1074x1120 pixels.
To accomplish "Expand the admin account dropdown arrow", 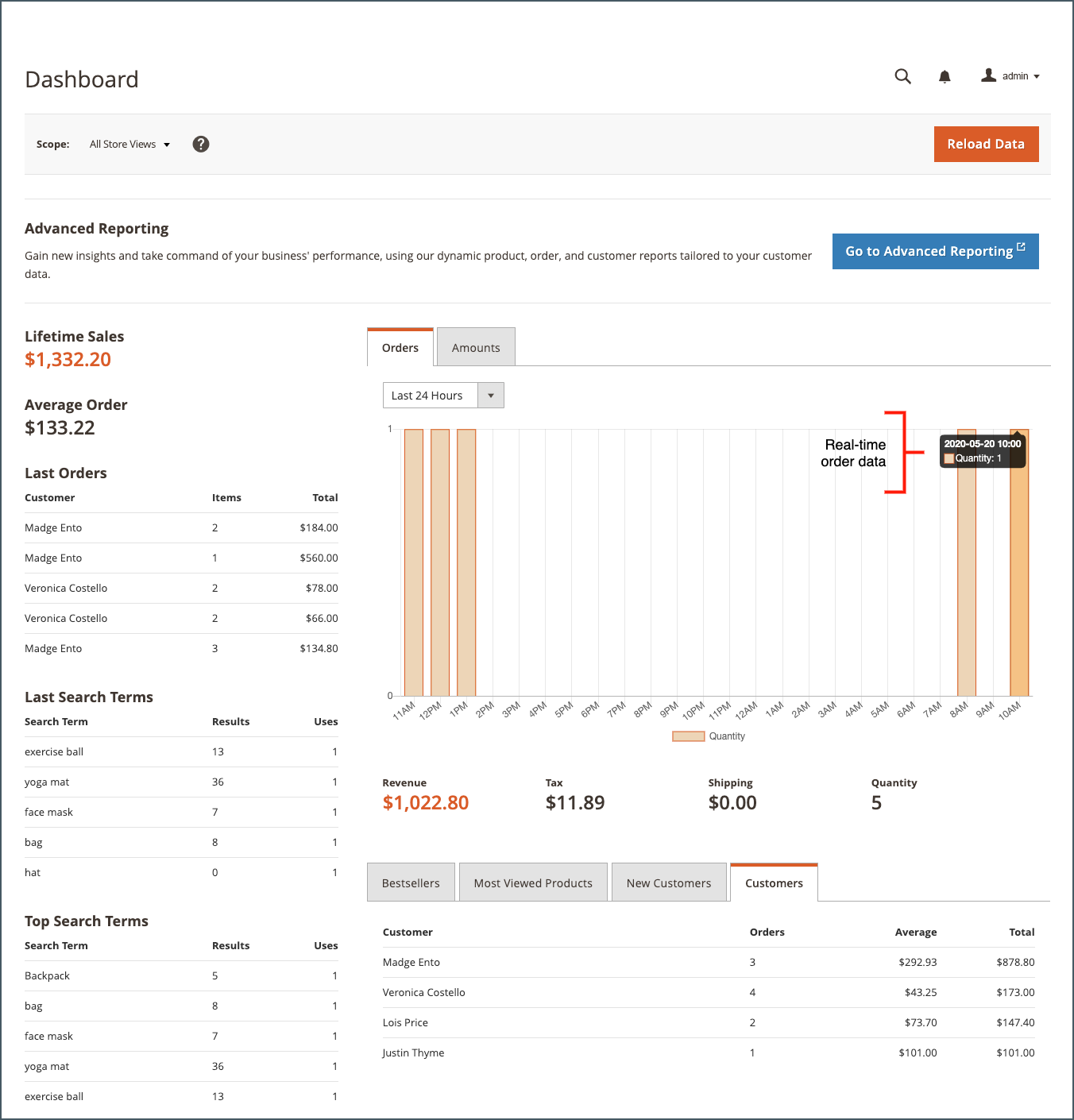I will [x=1037, y=77].
